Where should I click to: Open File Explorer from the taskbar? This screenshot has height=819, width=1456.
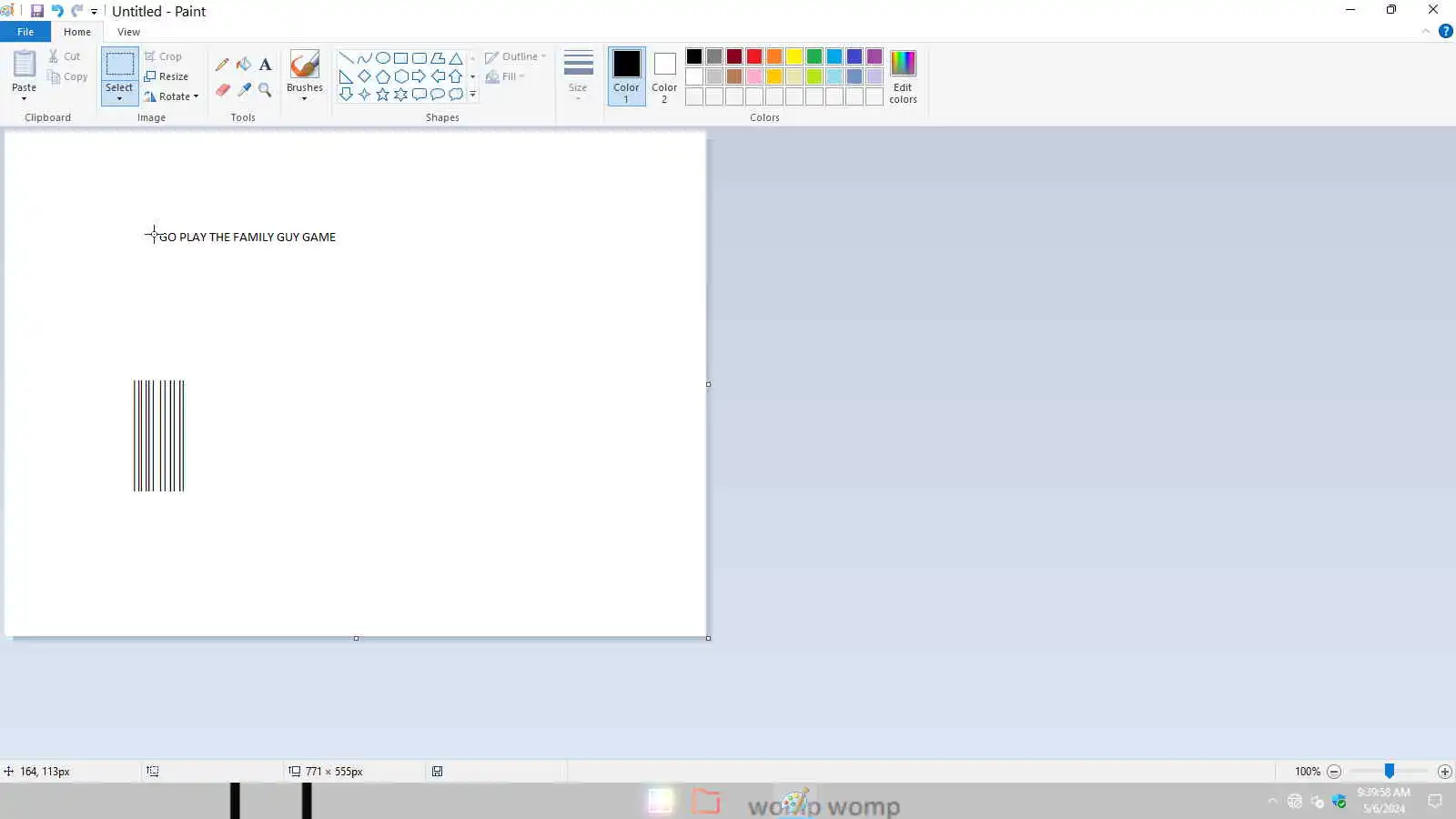pos(706,802)
